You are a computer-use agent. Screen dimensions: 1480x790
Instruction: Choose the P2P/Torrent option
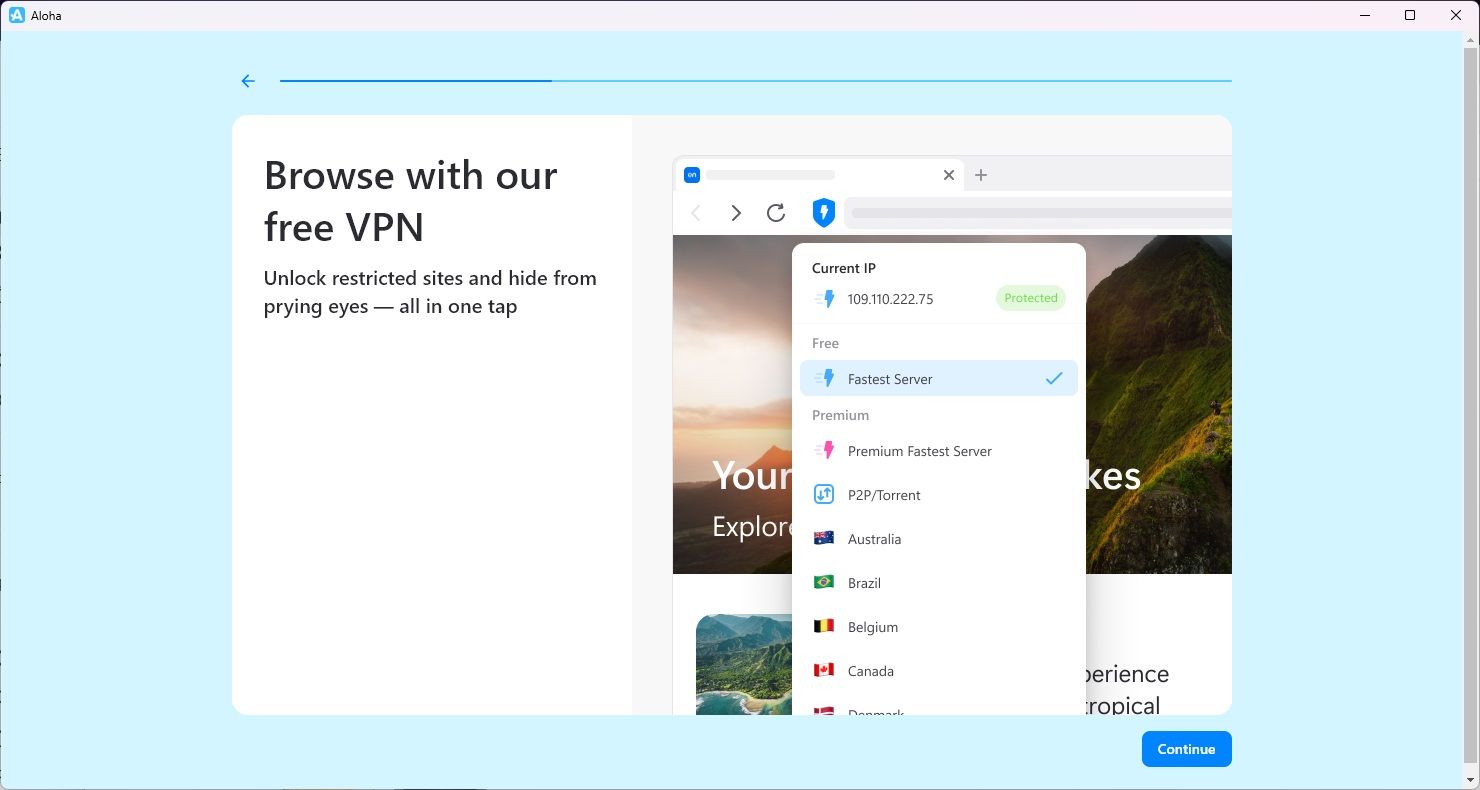[x=939, y=495]
